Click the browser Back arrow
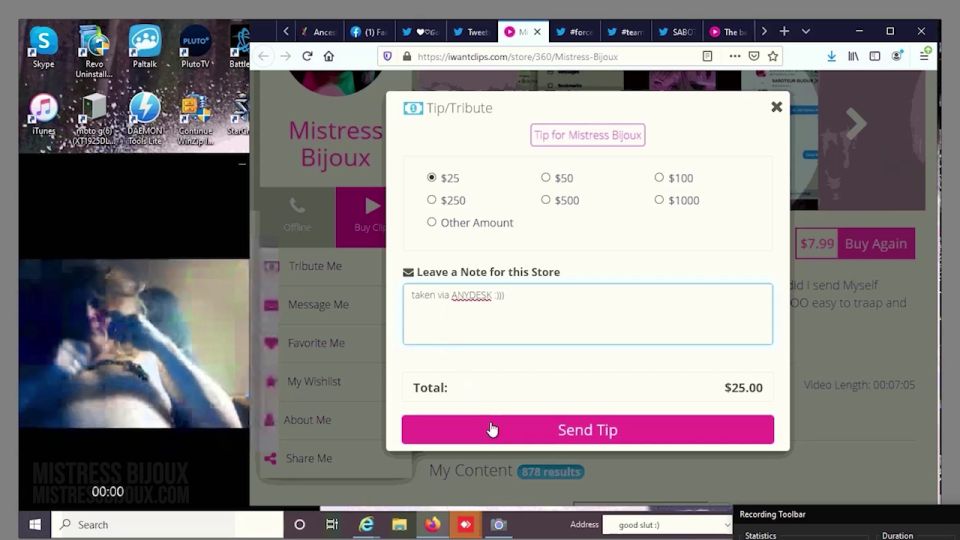 click(x=263, y=56)
